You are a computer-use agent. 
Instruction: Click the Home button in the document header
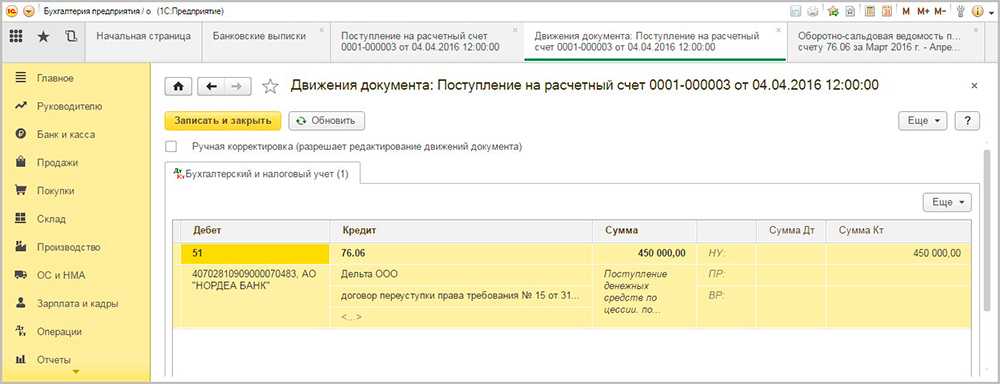tap(179, 87)
